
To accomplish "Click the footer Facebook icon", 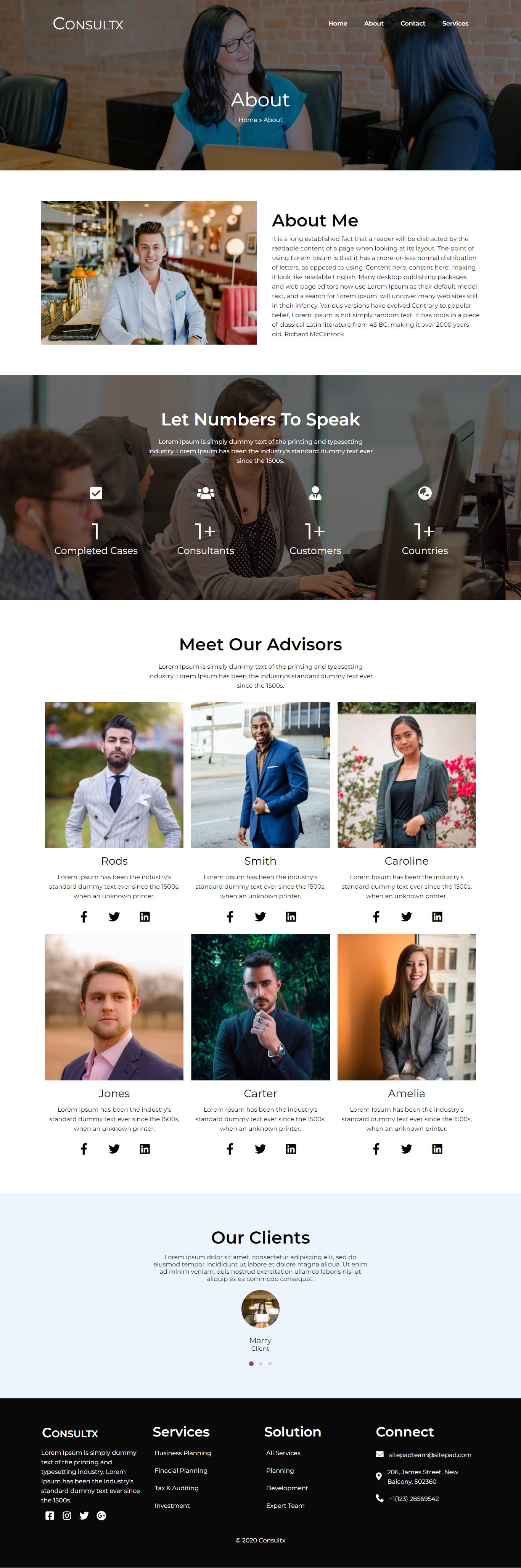I will (x=50, y=1516).
